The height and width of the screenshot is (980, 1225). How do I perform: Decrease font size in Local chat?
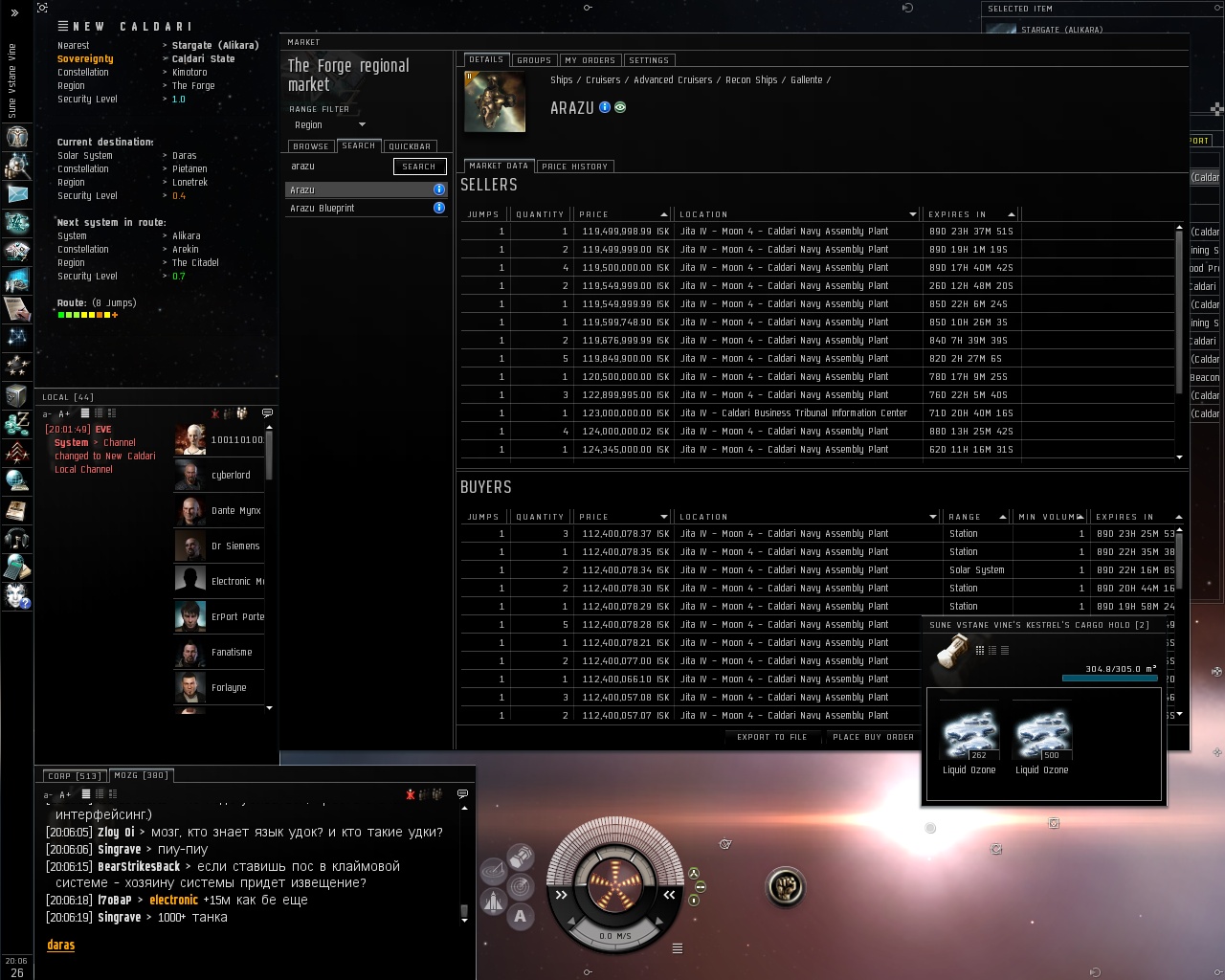coord(47,414)
